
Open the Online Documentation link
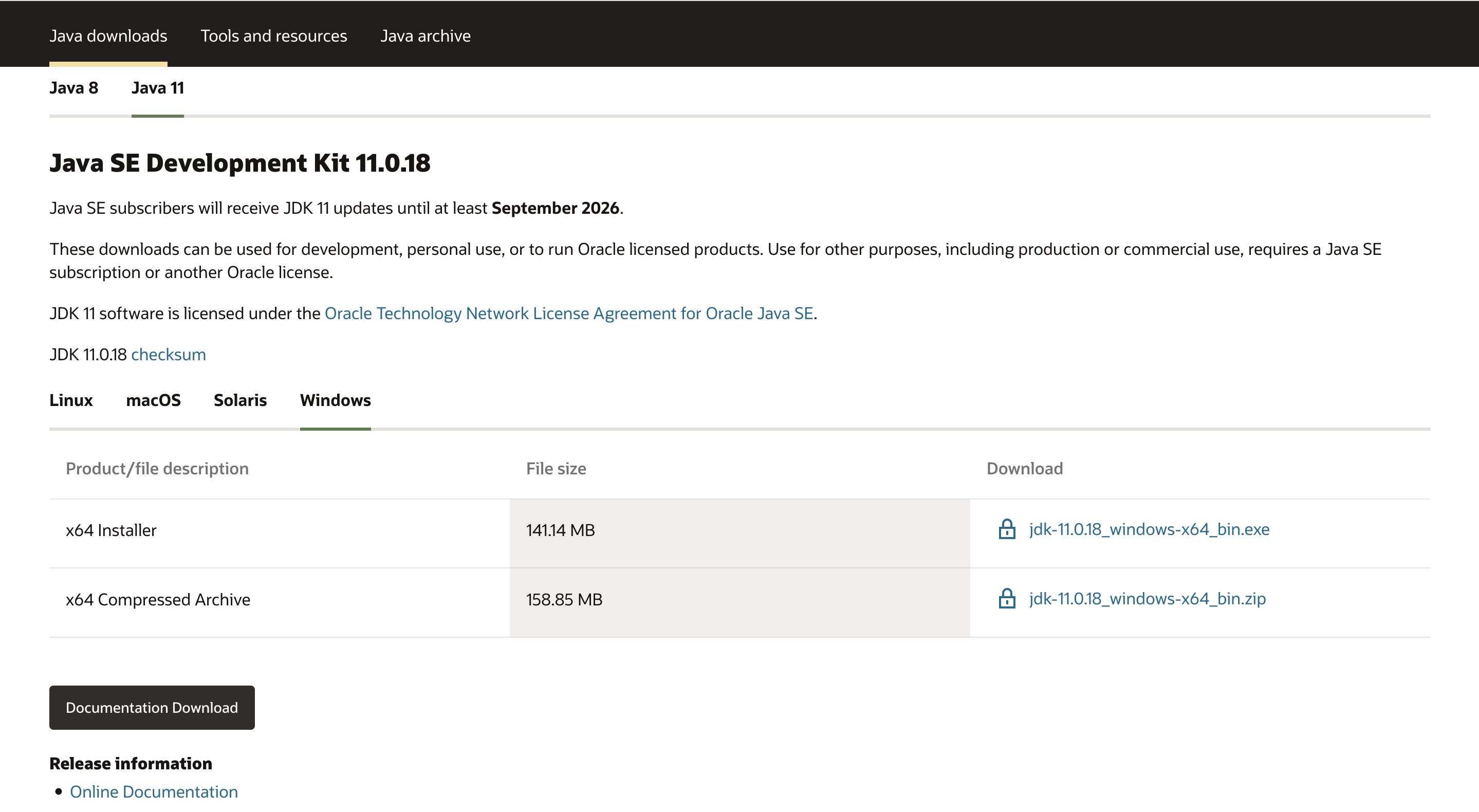[x=153, y=792]
